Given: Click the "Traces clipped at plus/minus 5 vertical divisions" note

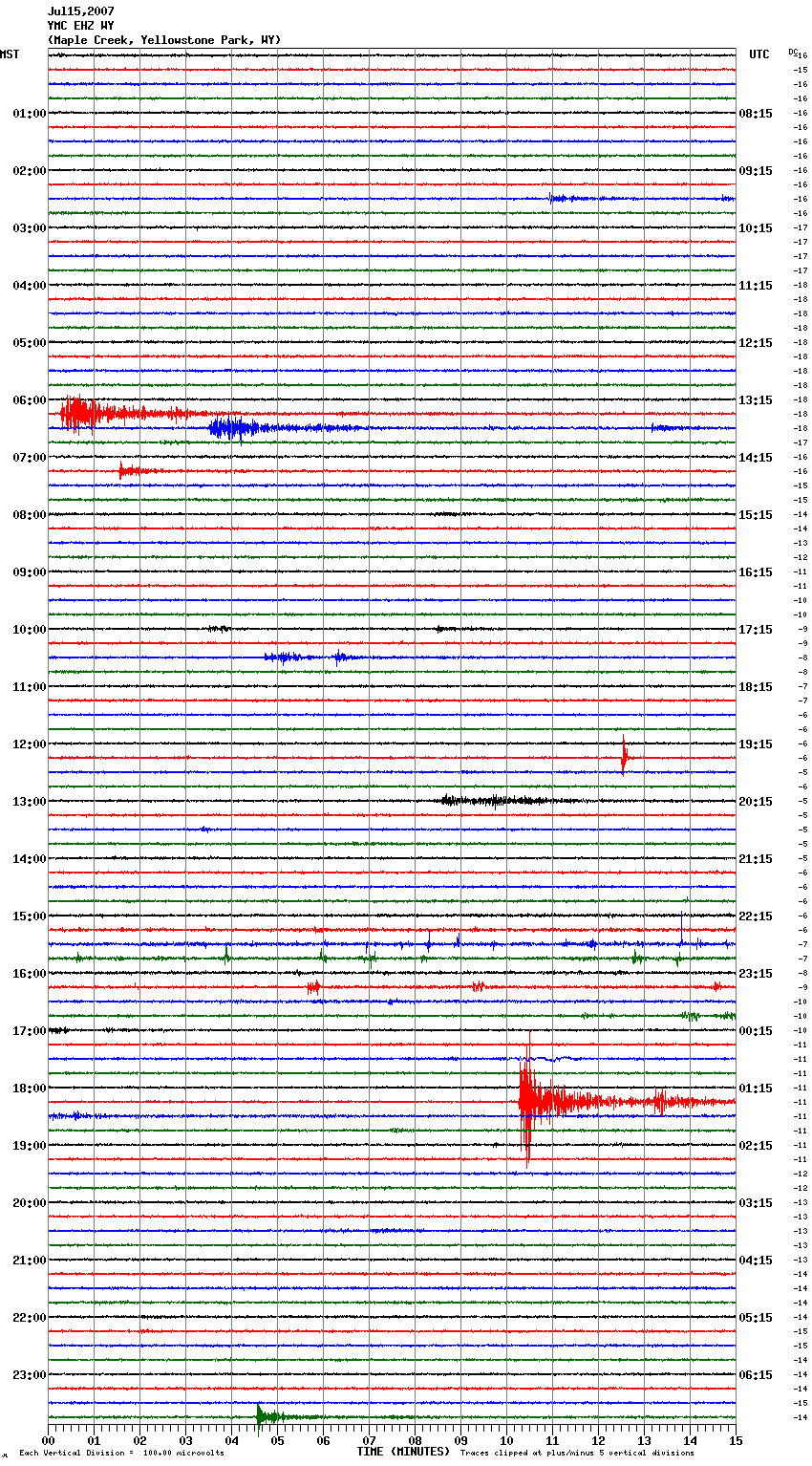Looking at the screenshot, I should pyautogui.click(x=577, y=1454).
